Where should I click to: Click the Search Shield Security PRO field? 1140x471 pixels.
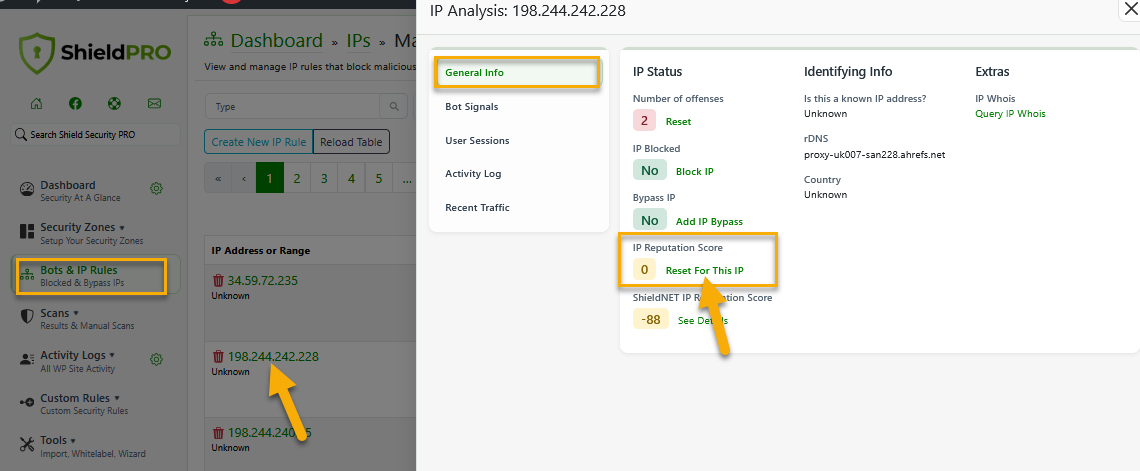pos(95,134)
